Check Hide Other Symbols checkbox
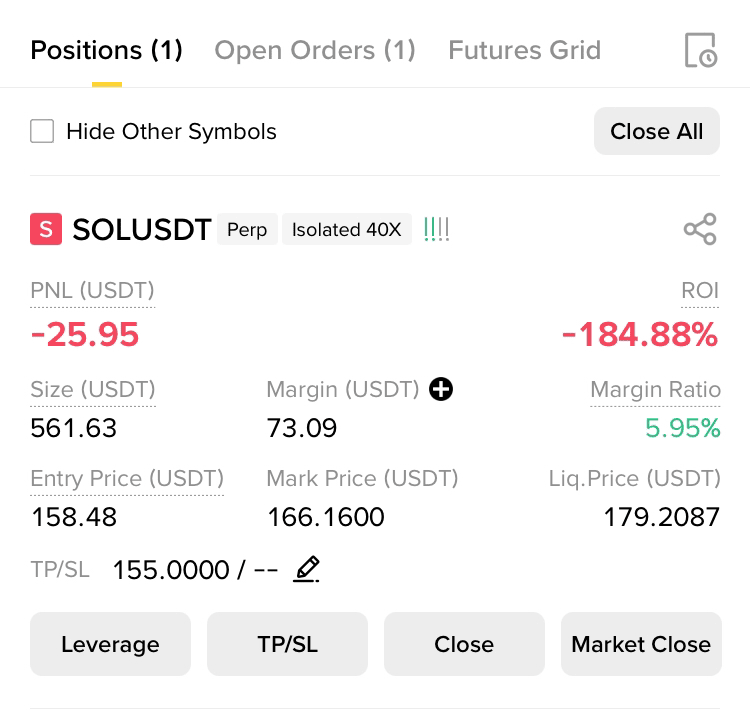Image resolution: width=750 pixels, height=725 pixels. pos(42,131)
